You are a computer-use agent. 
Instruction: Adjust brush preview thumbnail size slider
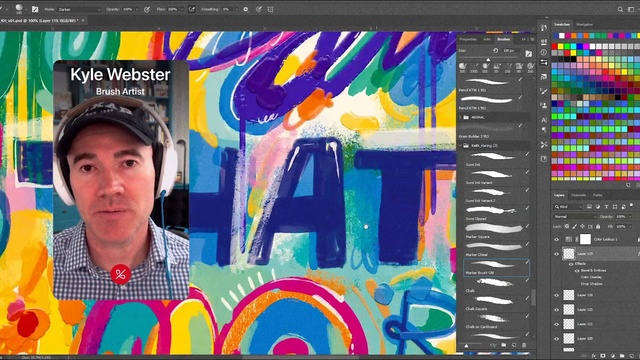click(x=466, y=346)
